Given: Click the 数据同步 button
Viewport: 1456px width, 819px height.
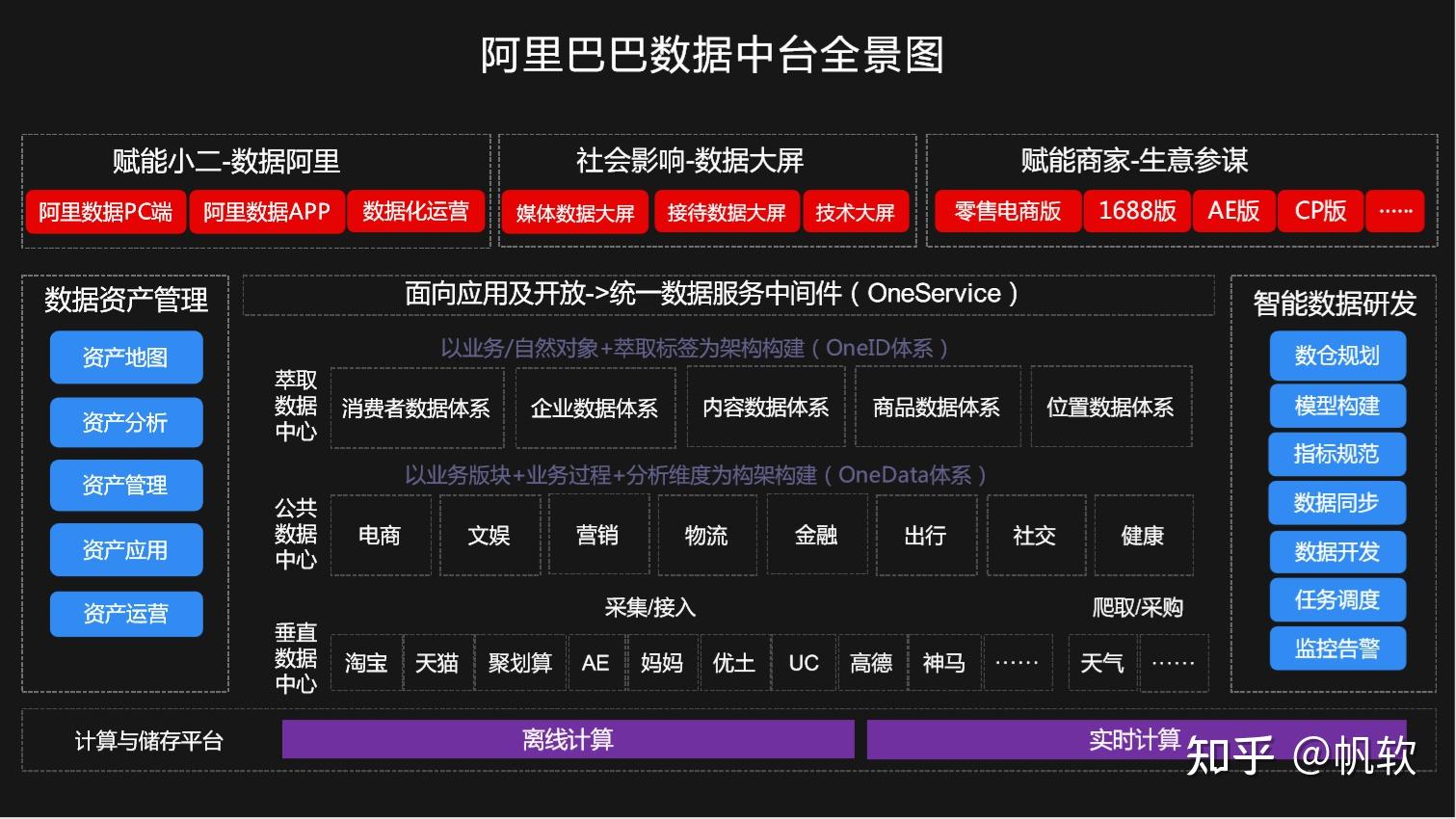Looking at the screenshot, I should point(1337,503).
